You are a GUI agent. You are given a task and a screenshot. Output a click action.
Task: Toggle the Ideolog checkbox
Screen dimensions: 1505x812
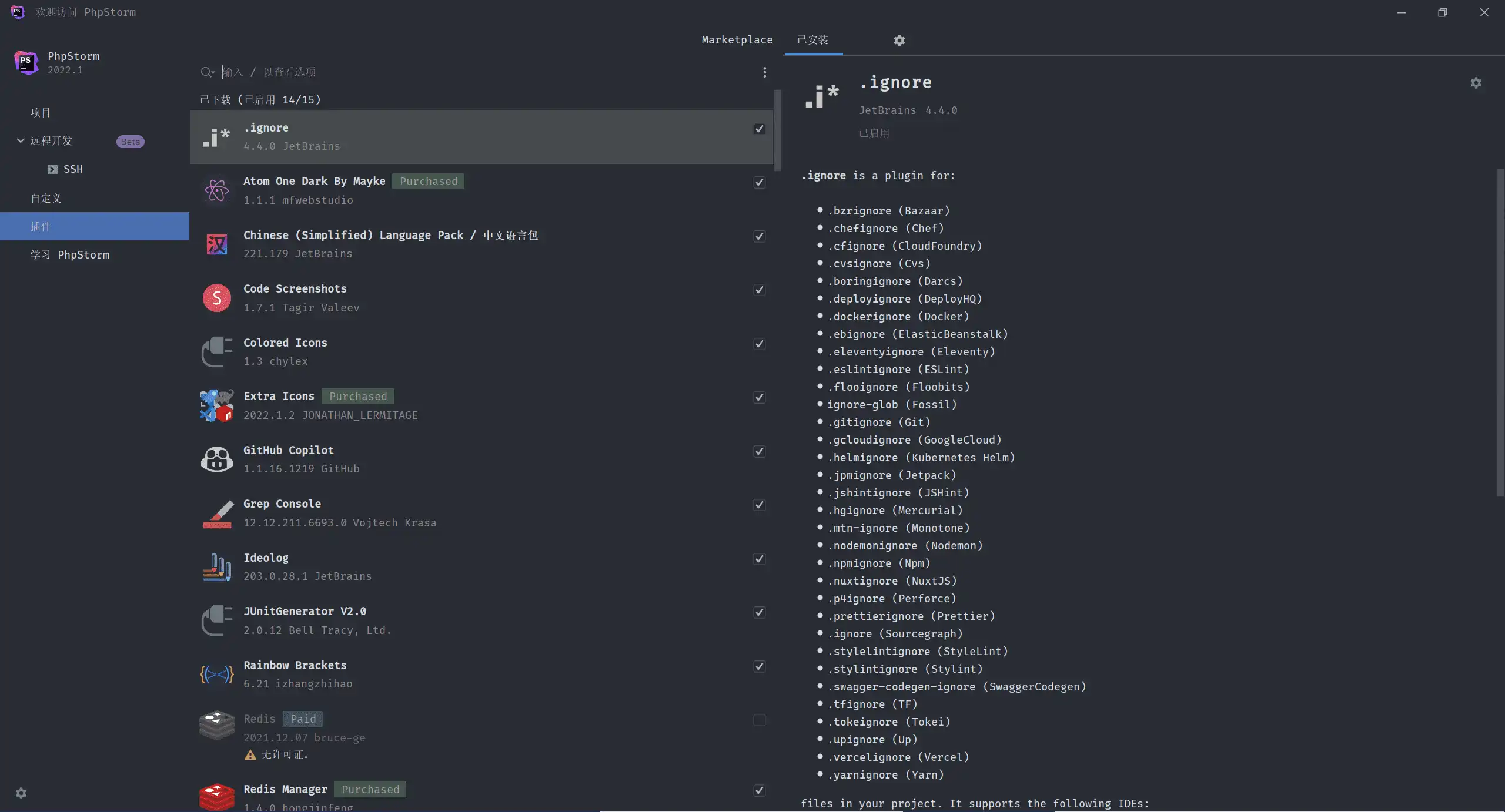tap(760, 559)
